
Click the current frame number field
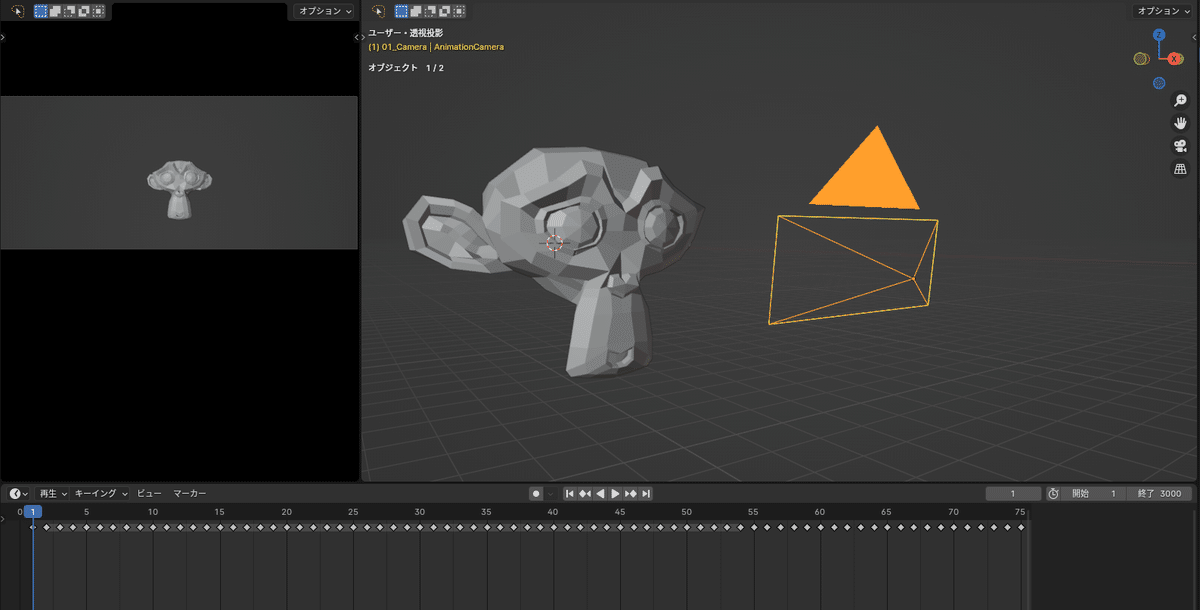(1013, 493)
